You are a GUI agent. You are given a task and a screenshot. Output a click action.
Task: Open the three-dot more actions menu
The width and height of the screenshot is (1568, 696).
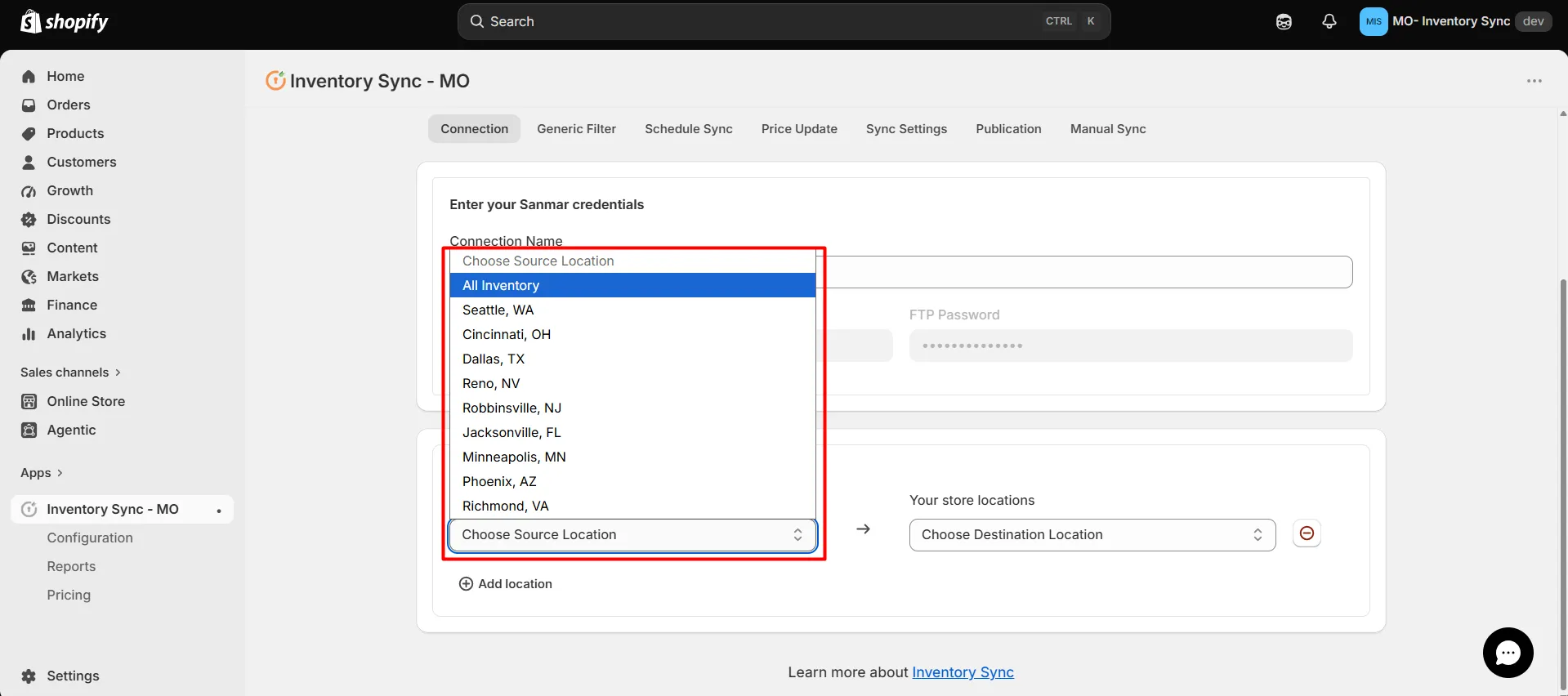pos(1534,81)
